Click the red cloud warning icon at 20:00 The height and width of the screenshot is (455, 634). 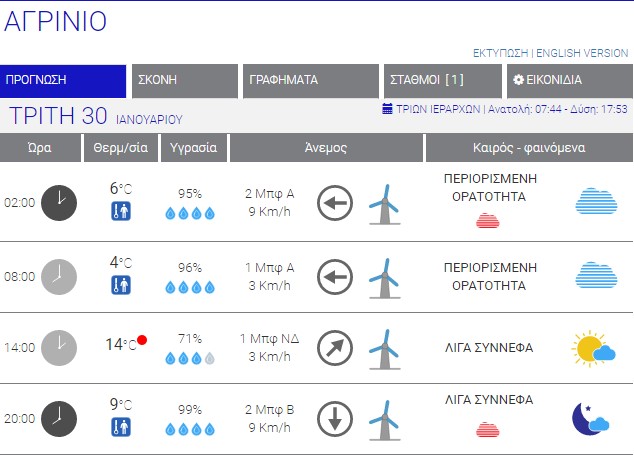(x=490, y=430)
